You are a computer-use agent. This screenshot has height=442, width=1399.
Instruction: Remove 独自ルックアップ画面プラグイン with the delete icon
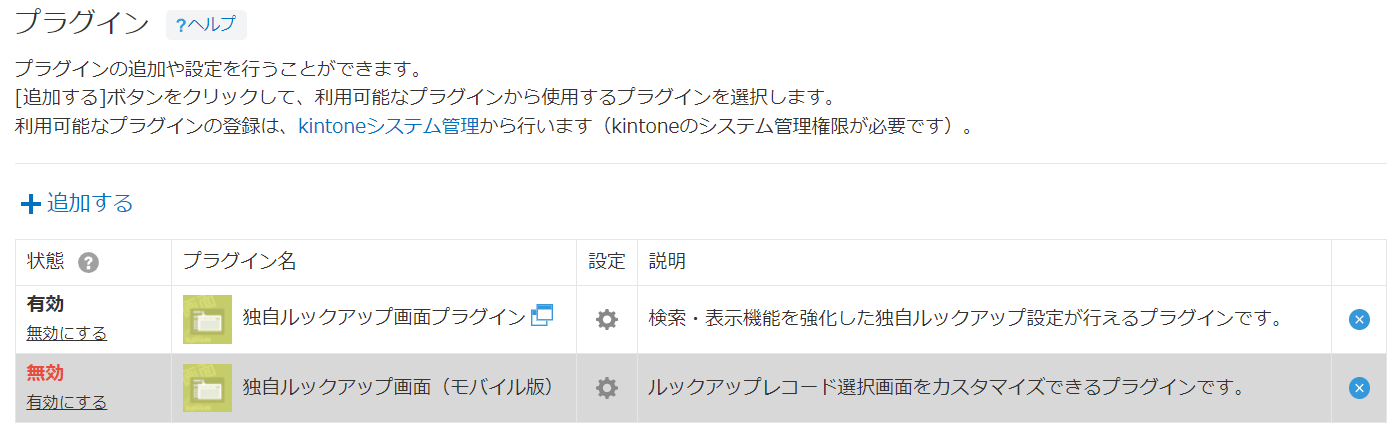(1359, 320)
